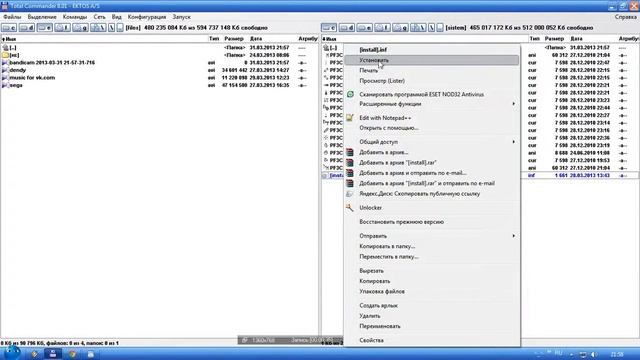Expand the 'Отправить' submenu arrow
Image resolution: width=640 pixels, height=360 pixels.
(513, 236)
